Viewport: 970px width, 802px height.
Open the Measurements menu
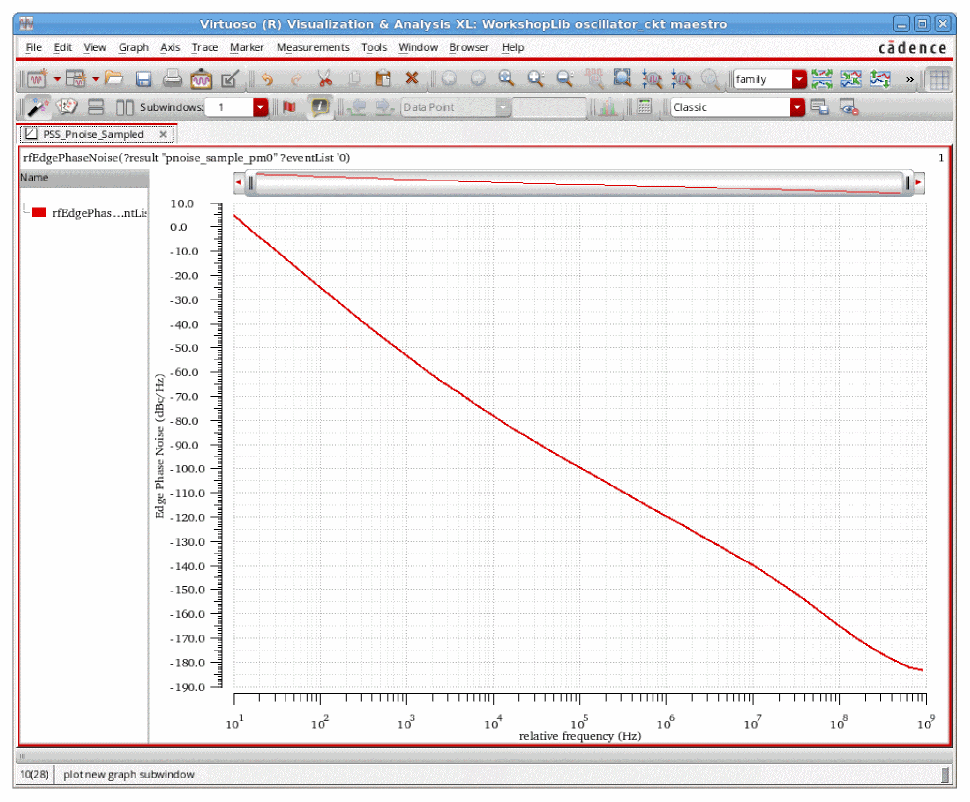pyautogui.click(x=313, y=47)
